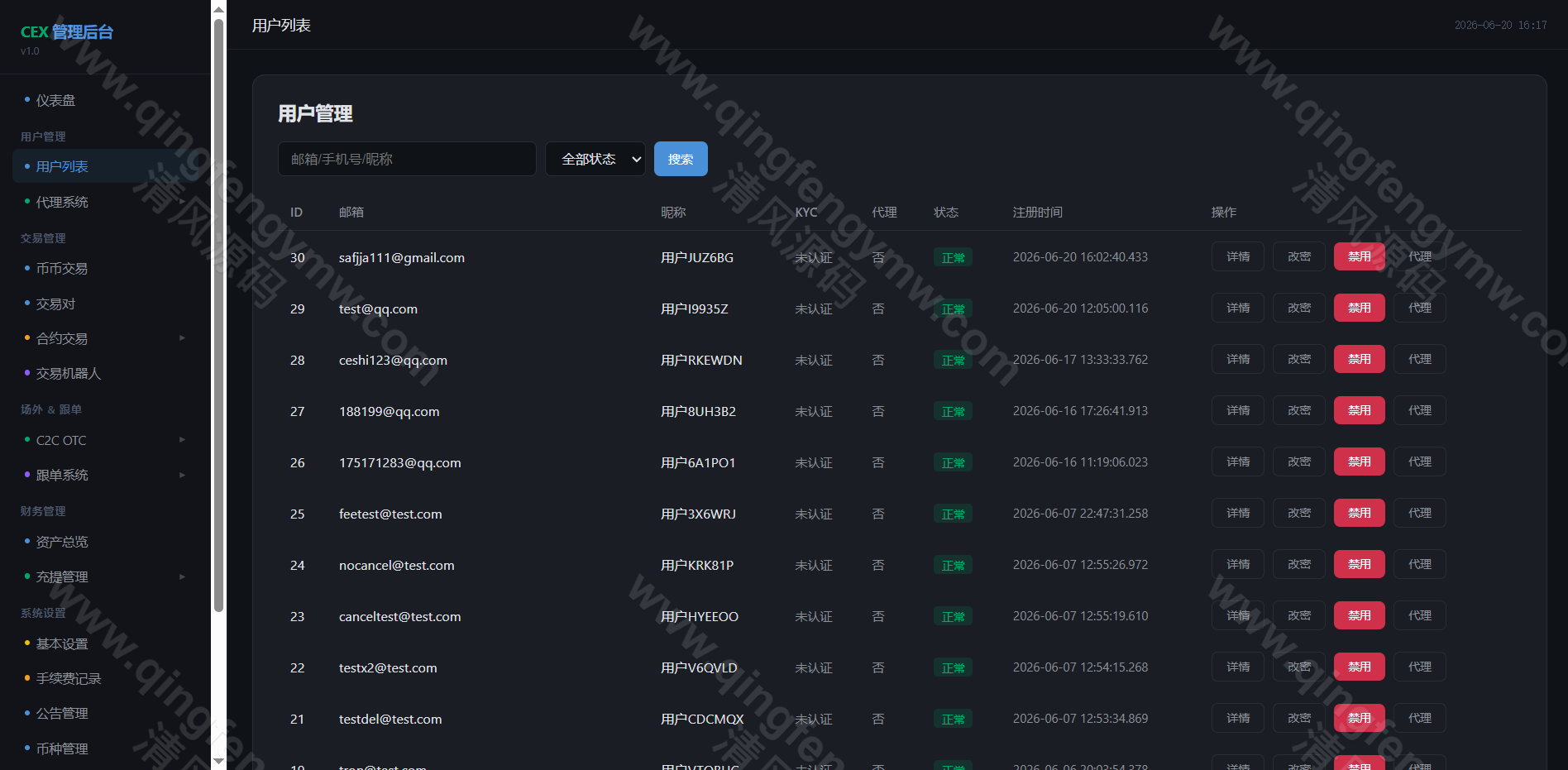
Task: Click the nickname 用户KRK81P
Action: click(x=697, y=565)
